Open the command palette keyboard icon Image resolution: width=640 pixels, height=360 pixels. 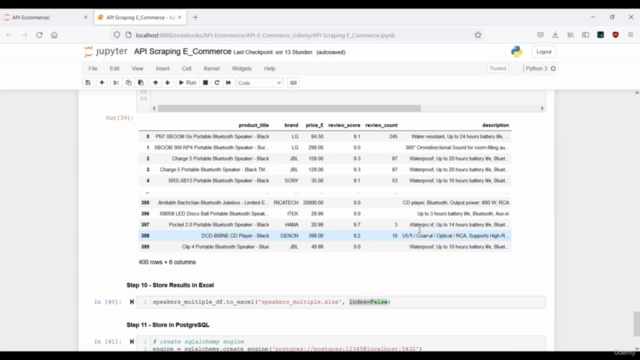pos(293,83)
